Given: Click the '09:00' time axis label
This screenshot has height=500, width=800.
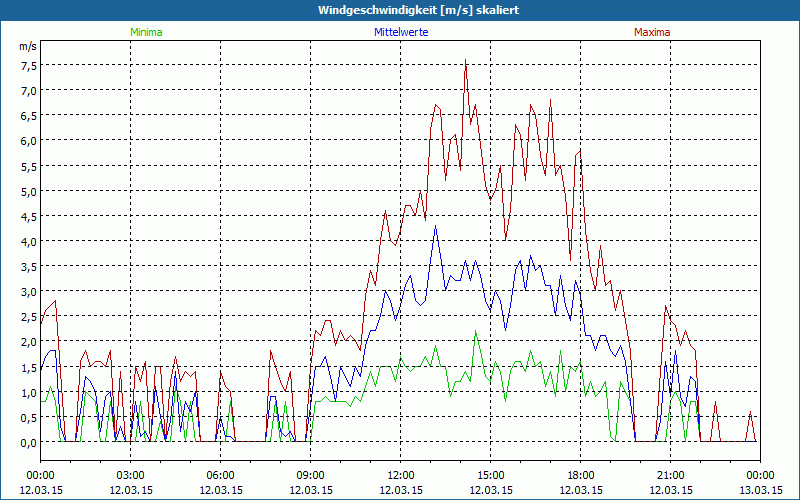Looking at the screenshot, I should 311,476.
